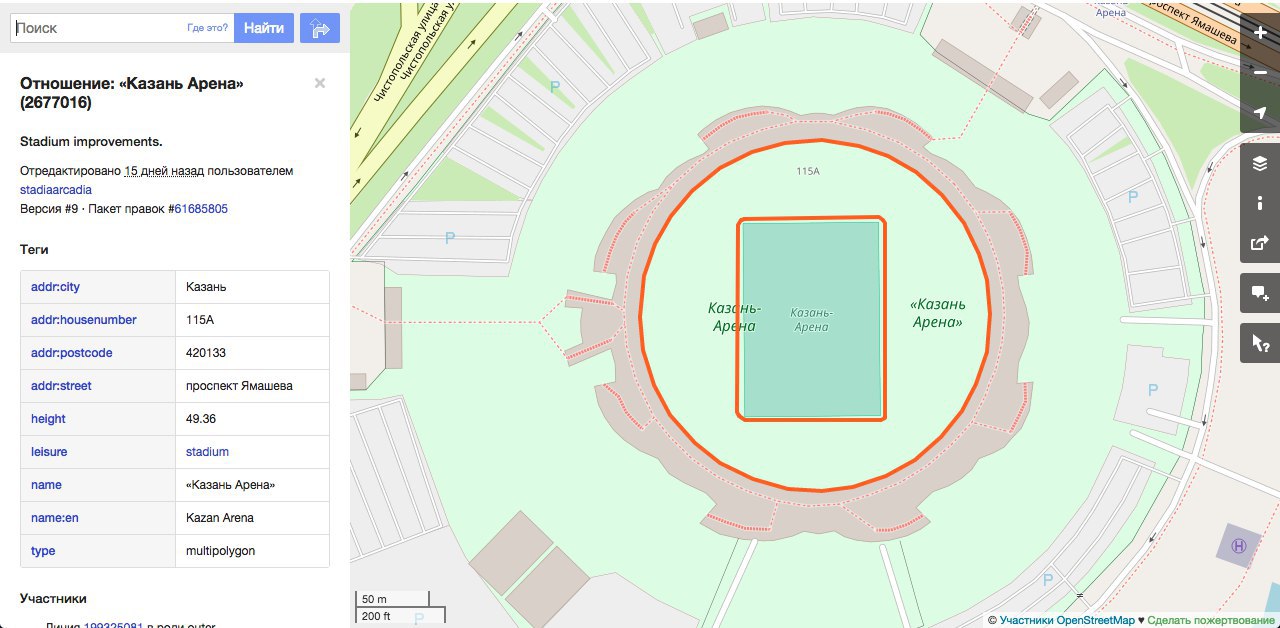Close the Казань Арена relation sidebar
The image size is (1280, 628).
320,83
